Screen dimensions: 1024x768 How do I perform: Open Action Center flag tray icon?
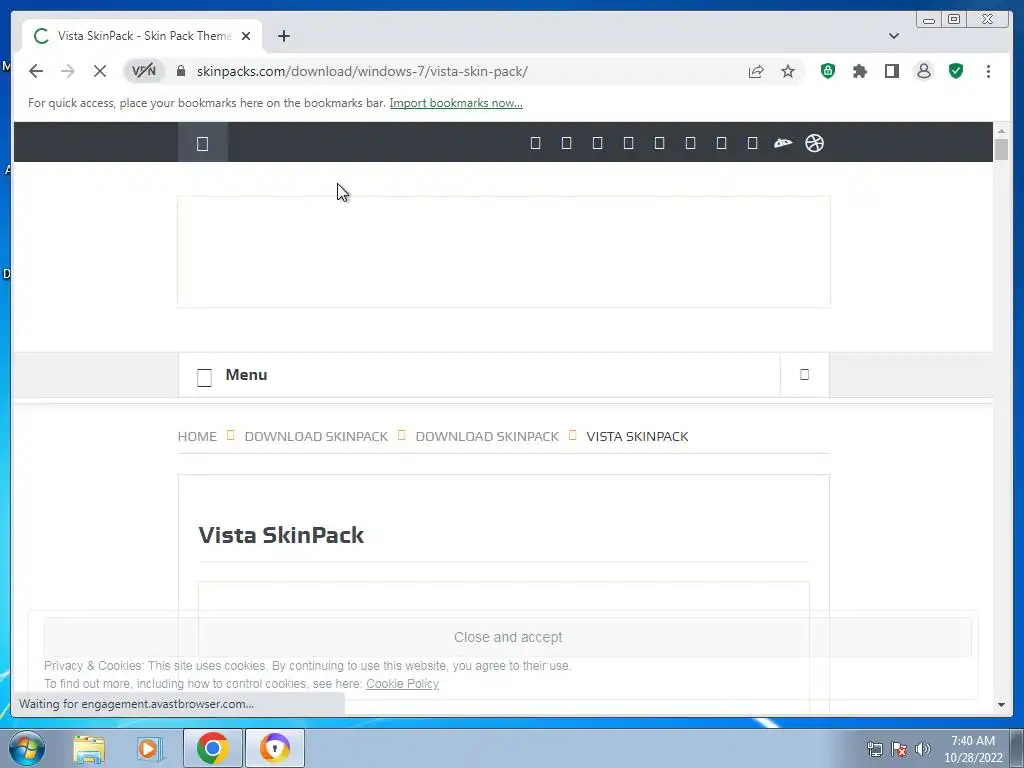[899, 749]
